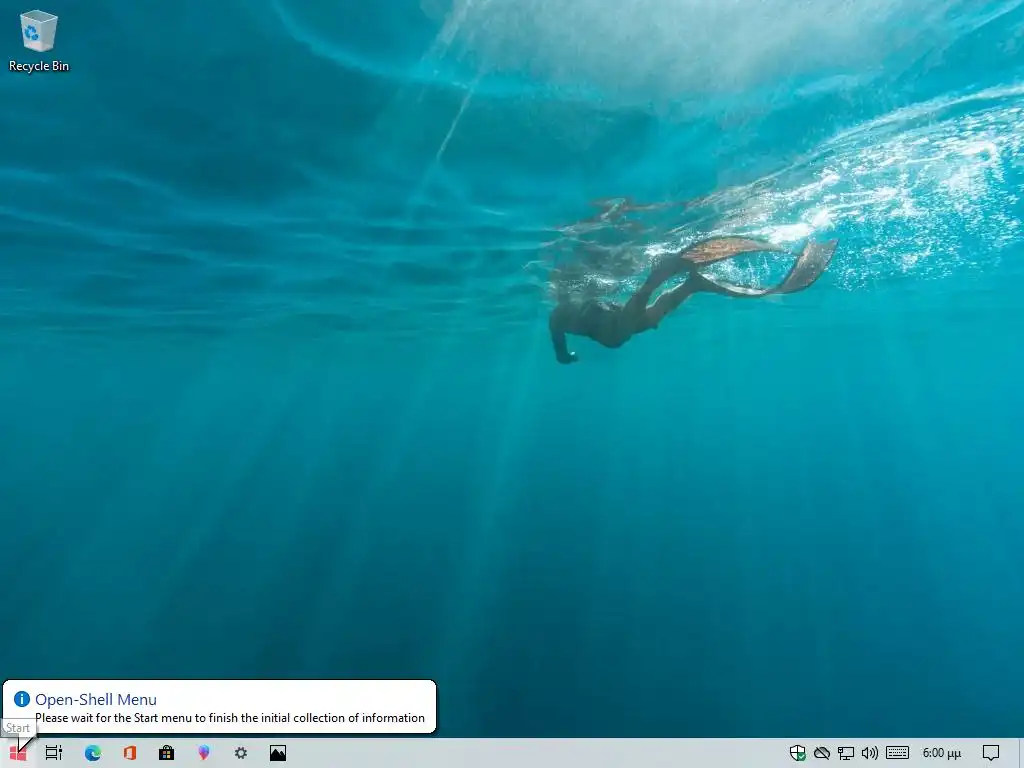Click the 'Please wait for the Start menu' message

[230, 718]
